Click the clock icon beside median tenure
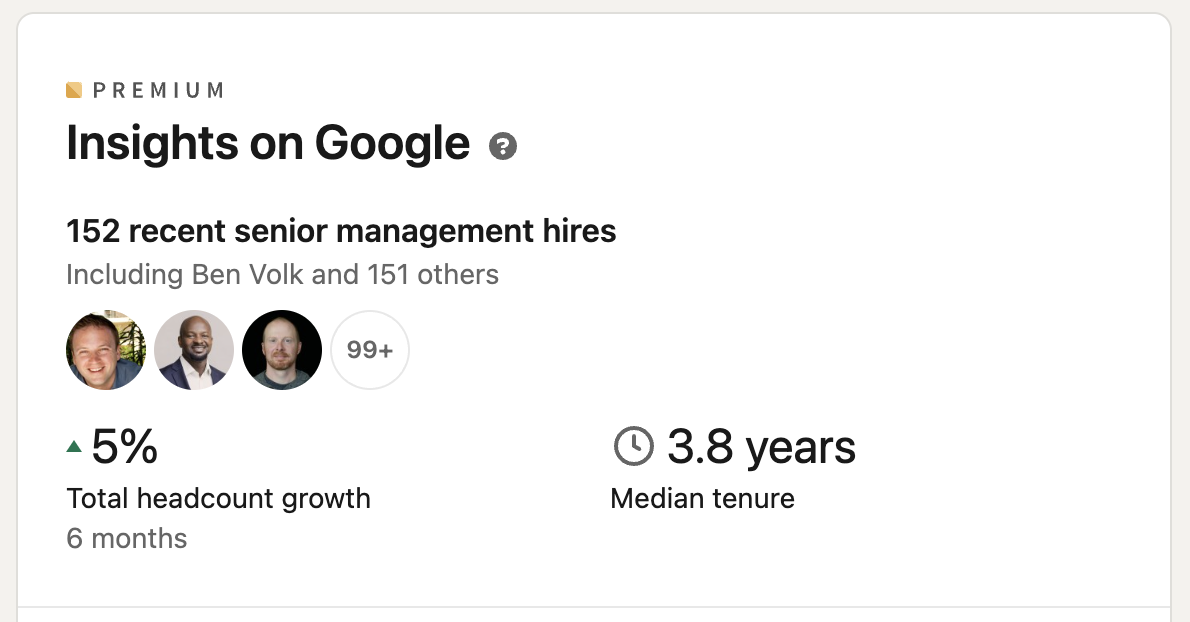 click(632, 446)
